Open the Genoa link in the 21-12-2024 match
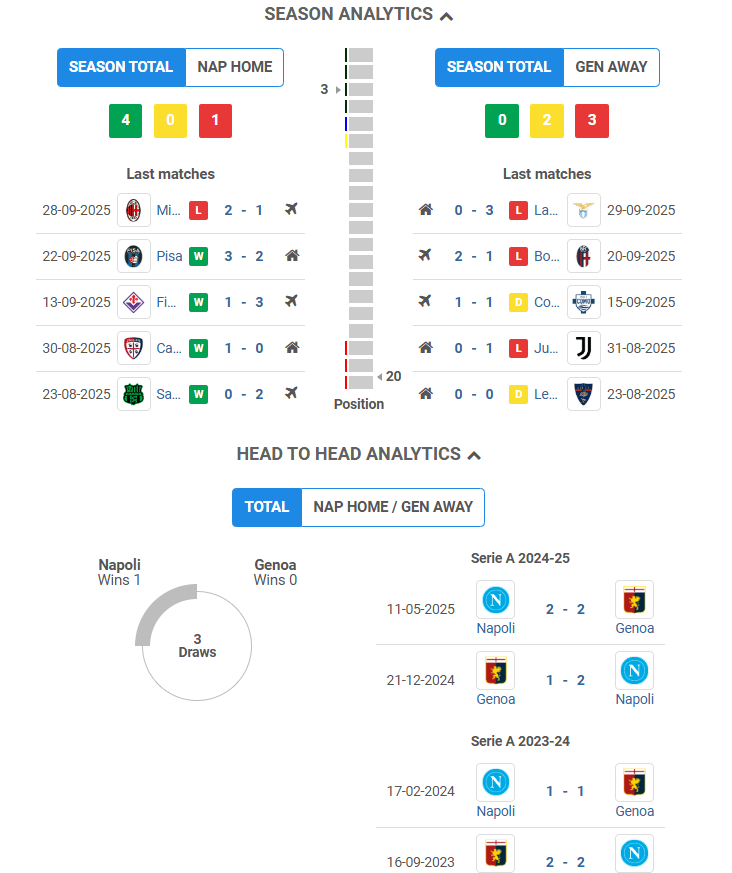Screen dimensions: 732x873 pos(495,699)
